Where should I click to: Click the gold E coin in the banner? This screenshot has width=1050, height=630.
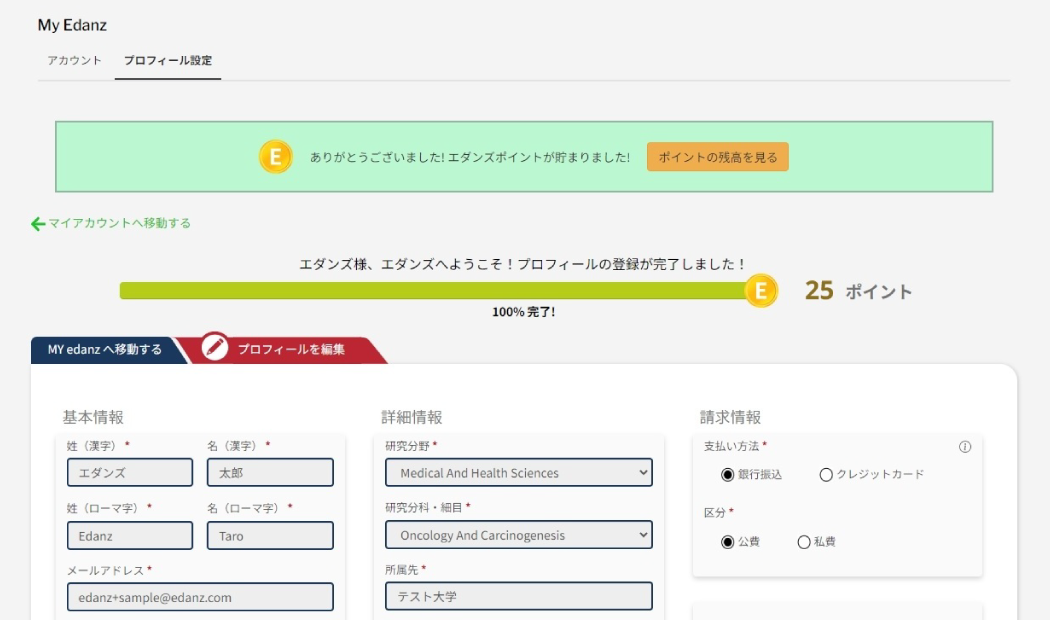click(275, 157)
